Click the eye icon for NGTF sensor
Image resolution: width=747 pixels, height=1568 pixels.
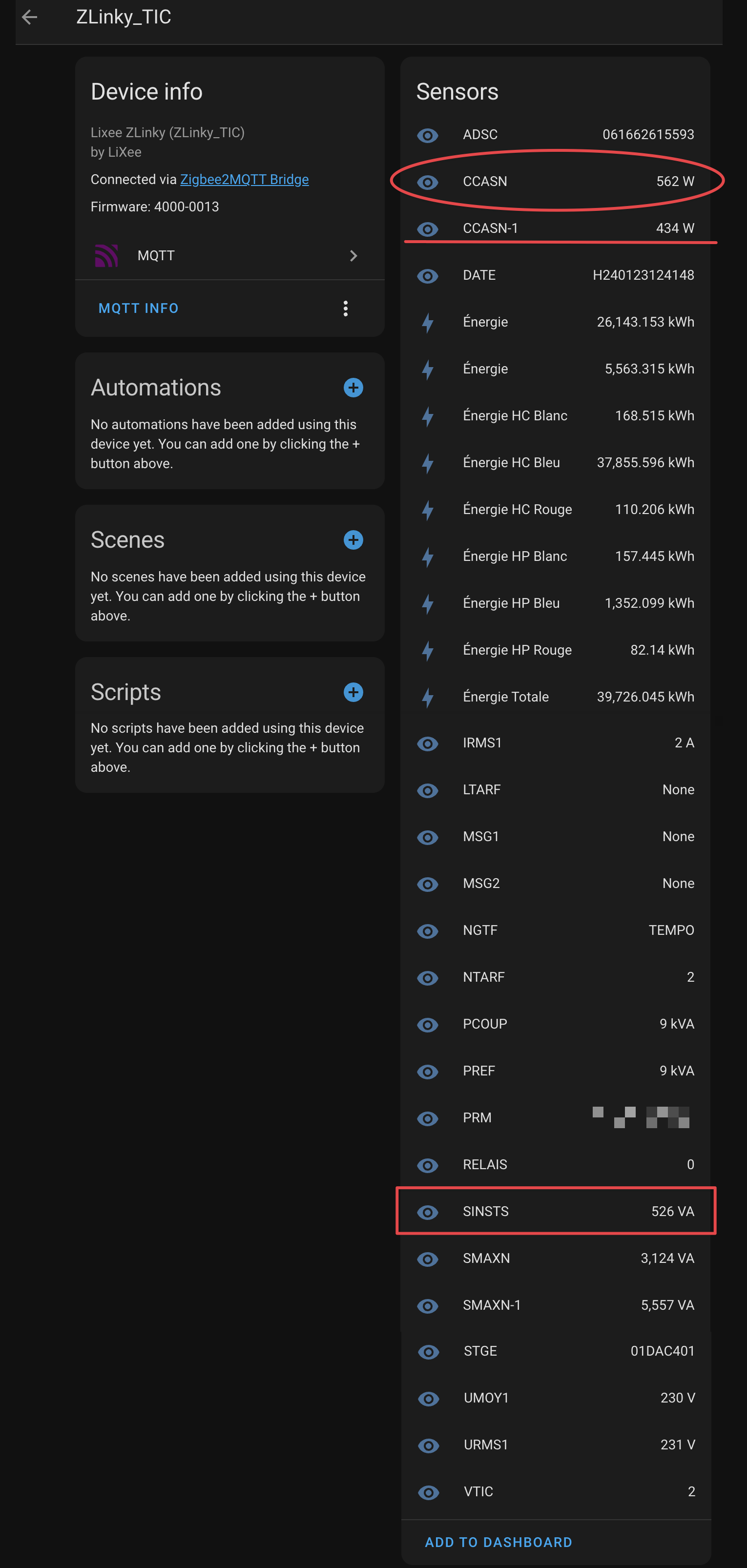click(427, 931)
